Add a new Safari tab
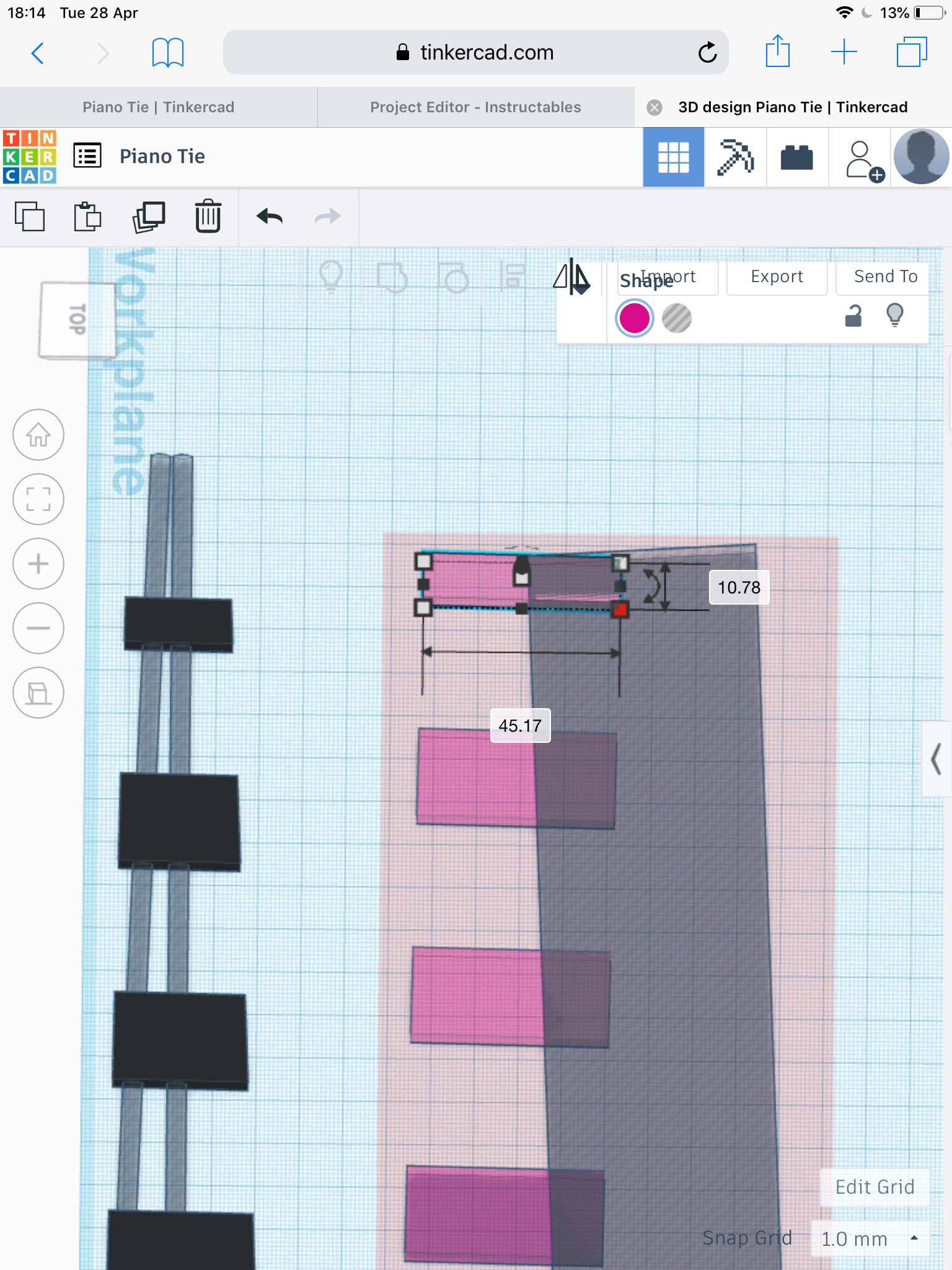Screen dimensions: 952x1270 [844, 52]
